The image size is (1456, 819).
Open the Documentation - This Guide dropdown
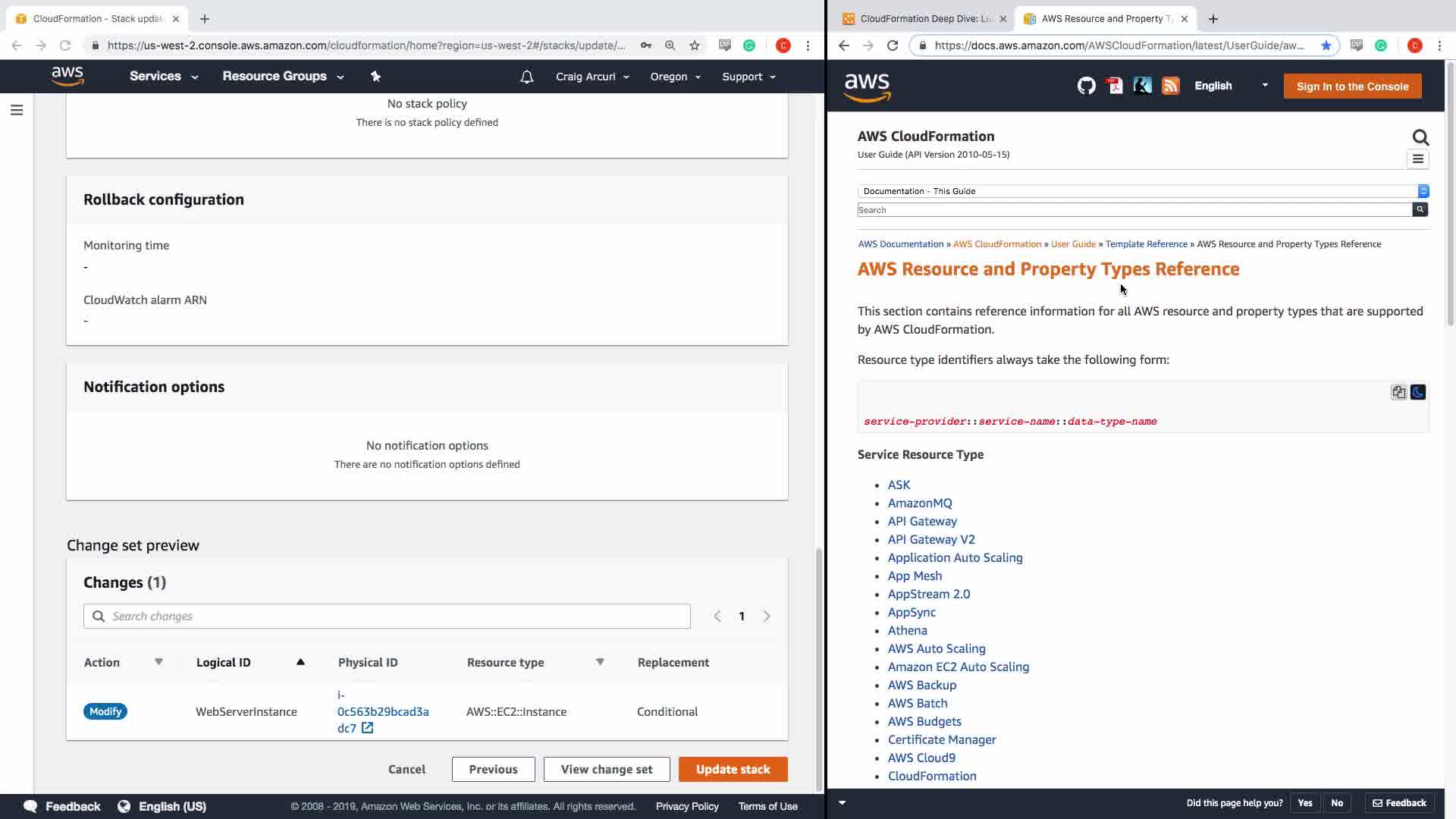tap(1142, 191)
